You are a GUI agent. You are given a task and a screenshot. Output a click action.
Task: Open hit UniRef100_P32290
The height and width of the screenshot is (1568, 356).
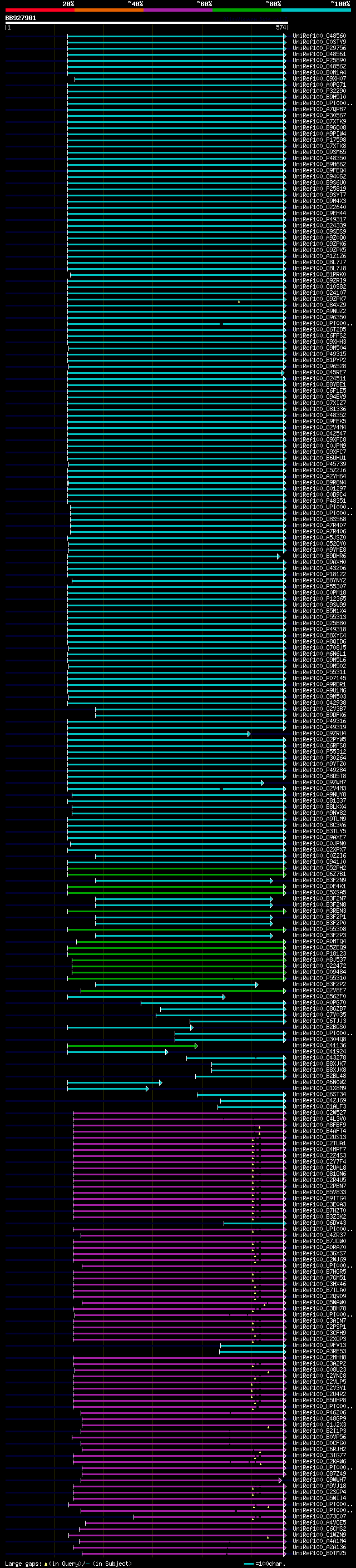[x=319, y=91]
